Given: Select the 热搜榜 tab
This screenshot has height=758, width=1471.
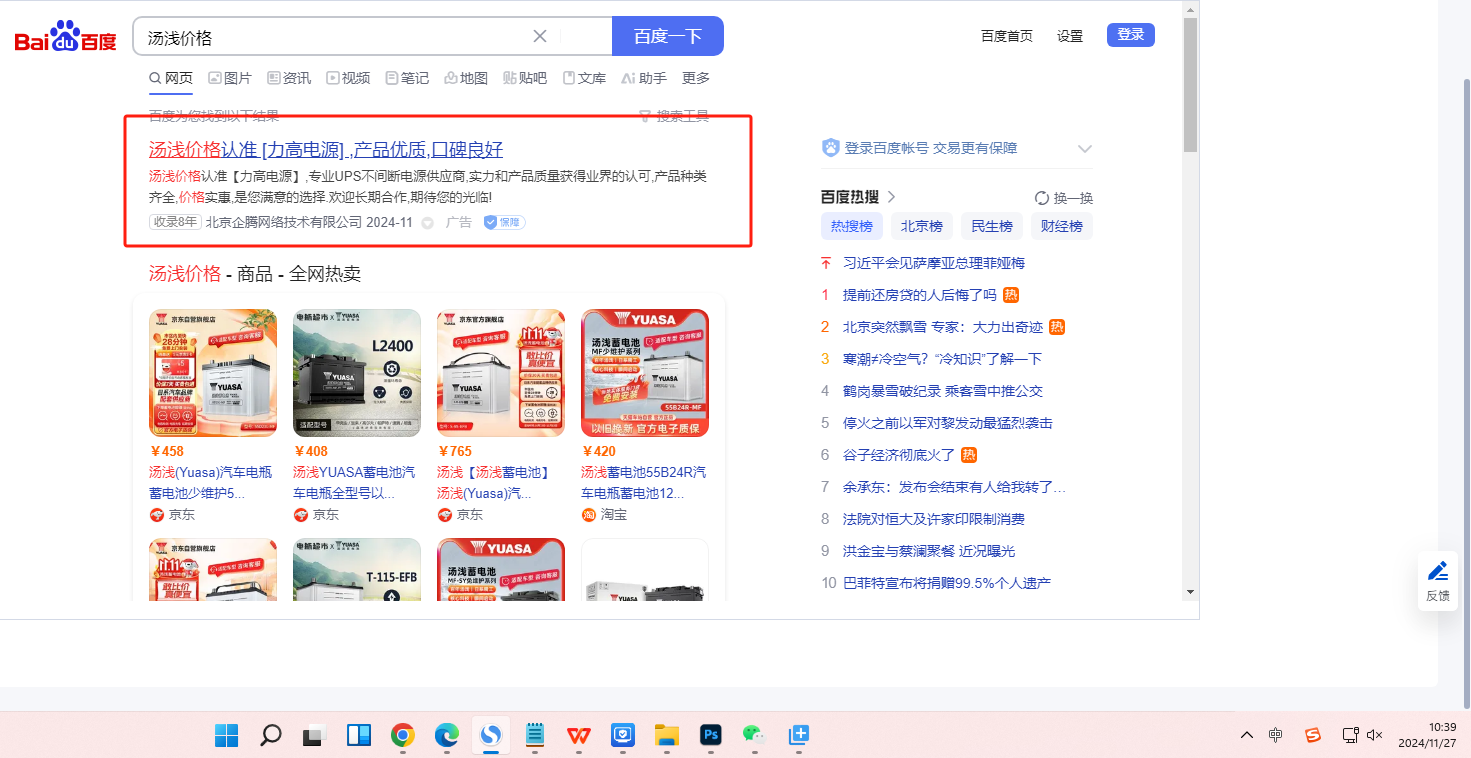Looking at the screenshot, I should [x=852, y=226].
